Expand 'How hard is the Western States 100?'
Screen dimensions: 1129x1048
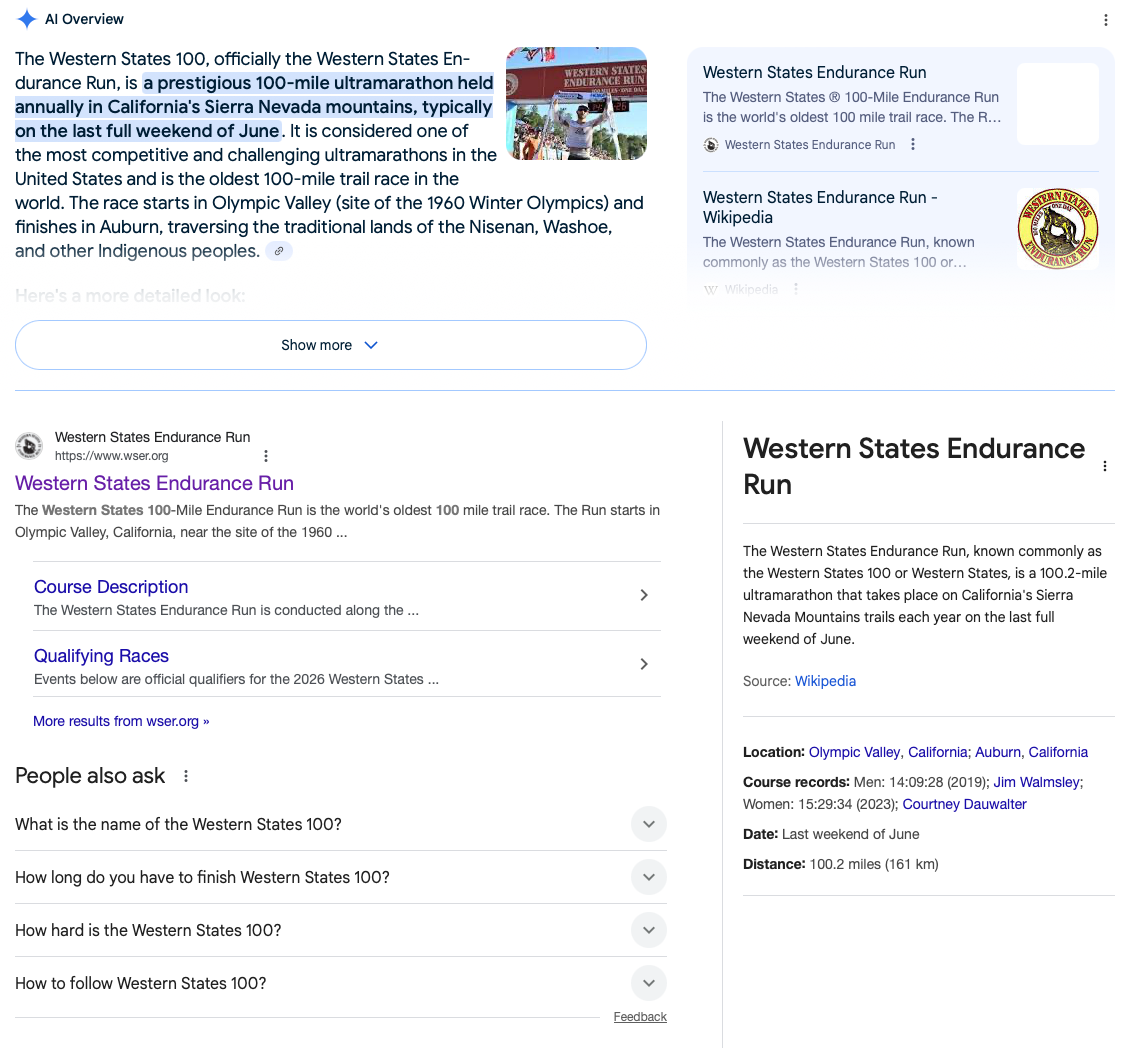coord(341,930)
